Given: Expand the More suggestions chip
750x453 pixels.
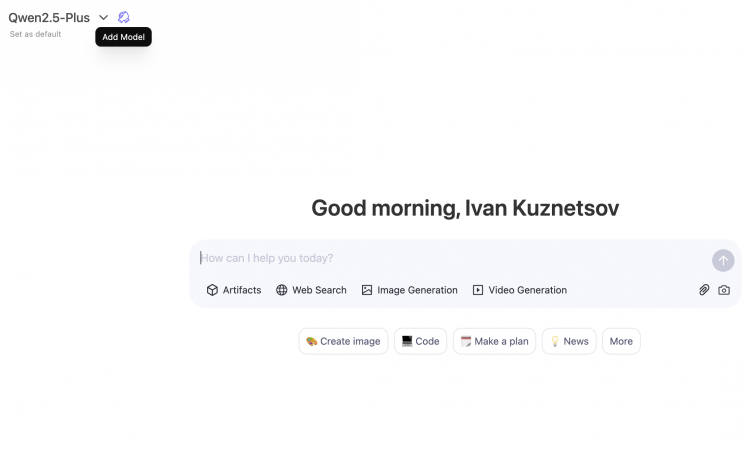Looking at the screenshot, I should click(x=621, y=341).
